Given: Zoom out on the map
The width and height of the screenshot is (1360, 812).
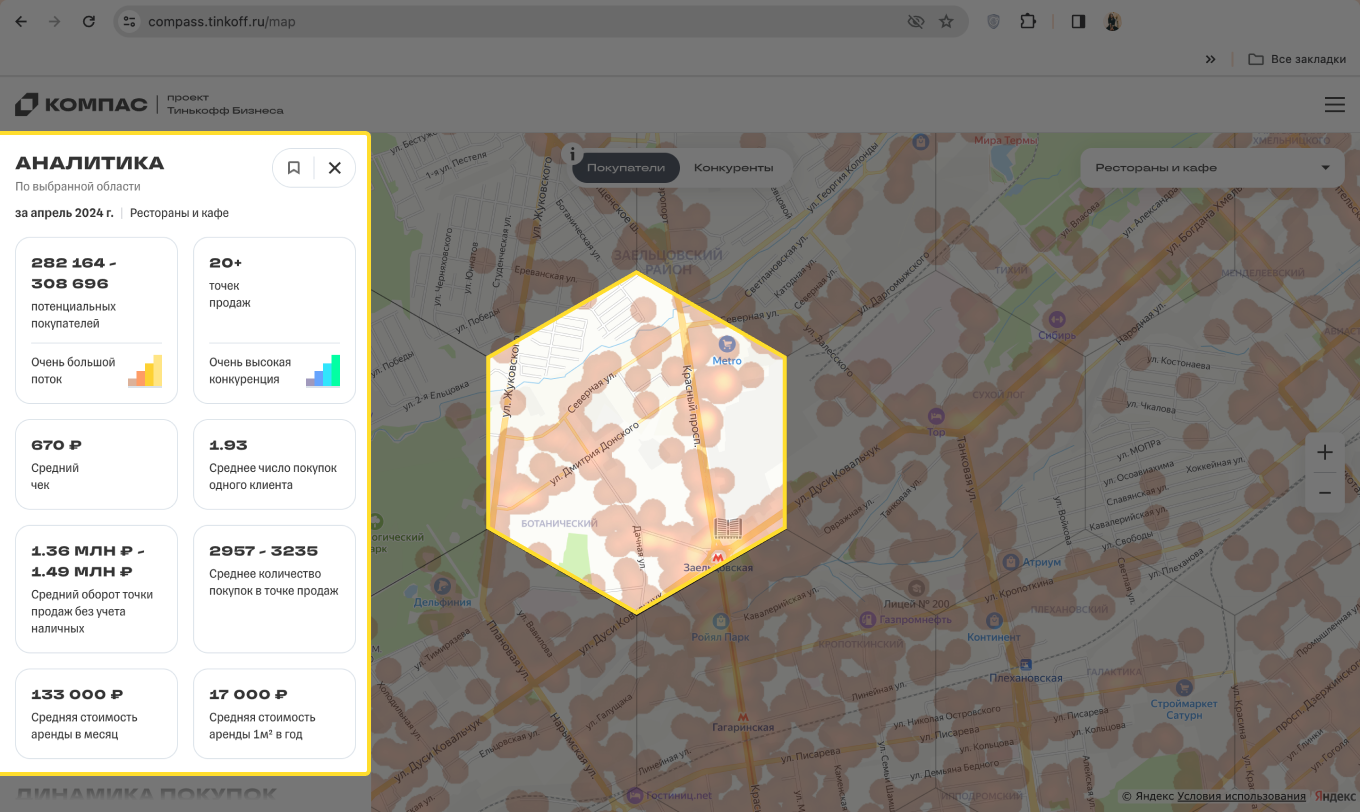Looking at the screenshot, I should click(1324, 493).
